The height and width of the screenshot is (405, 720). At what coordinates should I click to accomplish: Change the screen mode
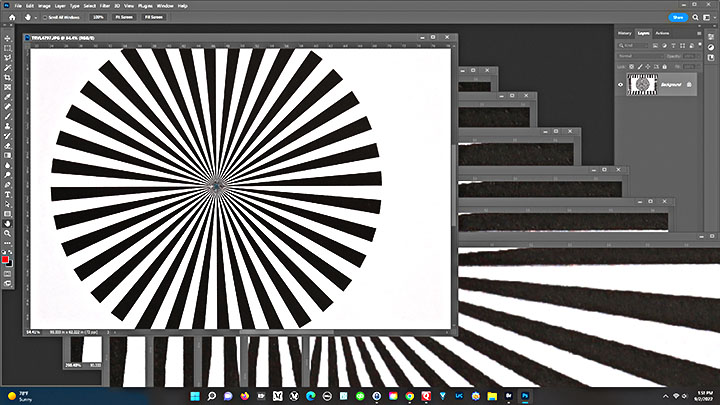7,283
